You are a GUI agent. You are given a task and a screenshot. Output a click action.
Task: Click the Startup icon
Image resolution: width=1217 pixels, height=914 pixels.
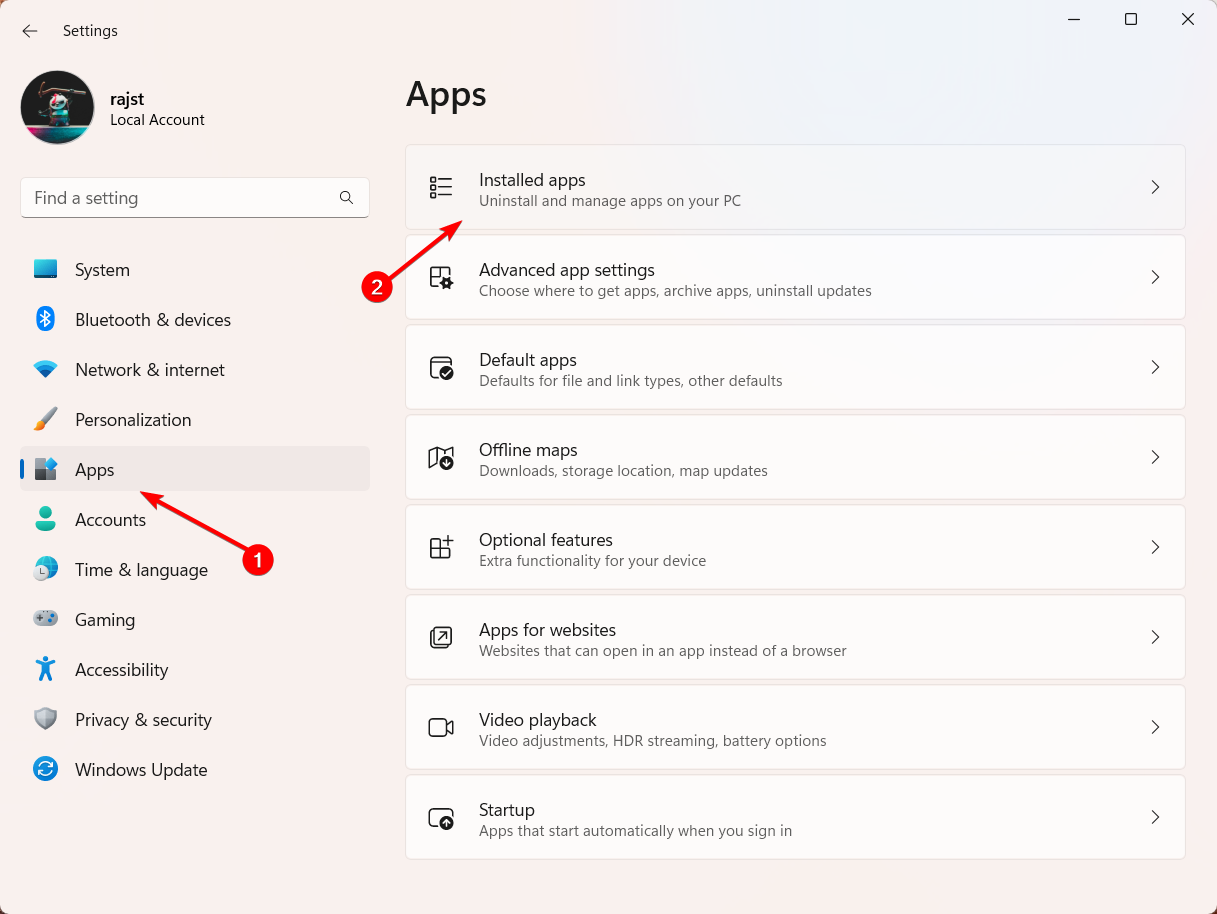(440, 817)
